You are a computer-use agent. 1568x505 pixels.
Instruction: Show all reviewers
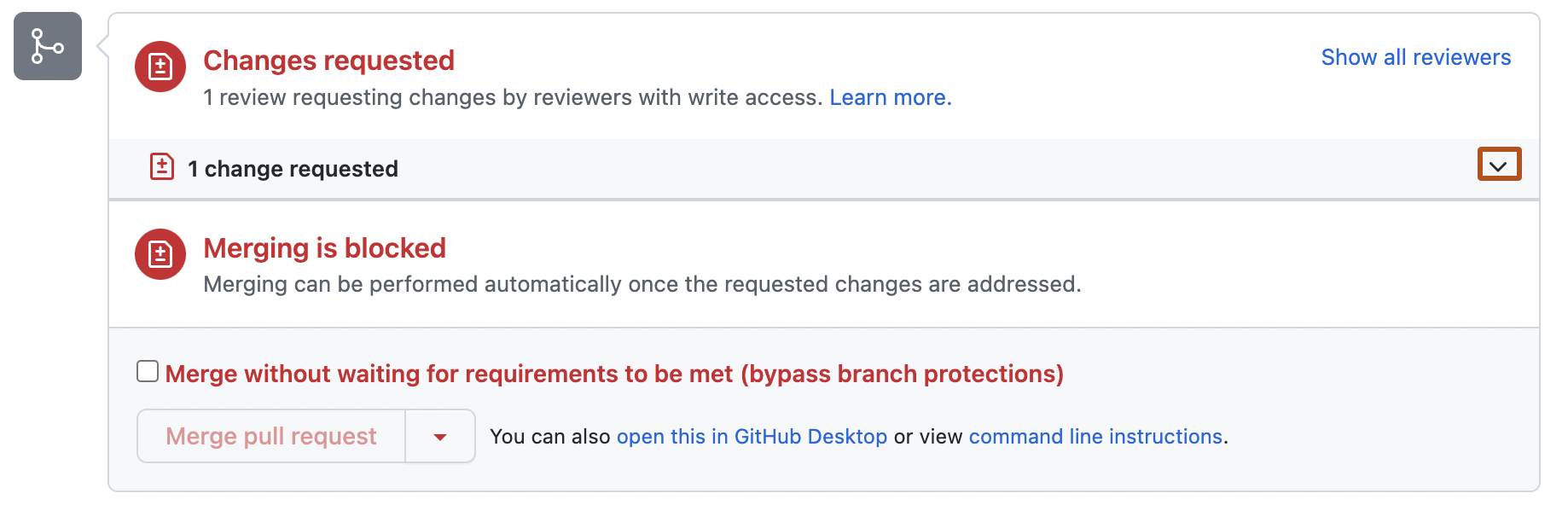pyautogui.click(x=1415, y=57)
